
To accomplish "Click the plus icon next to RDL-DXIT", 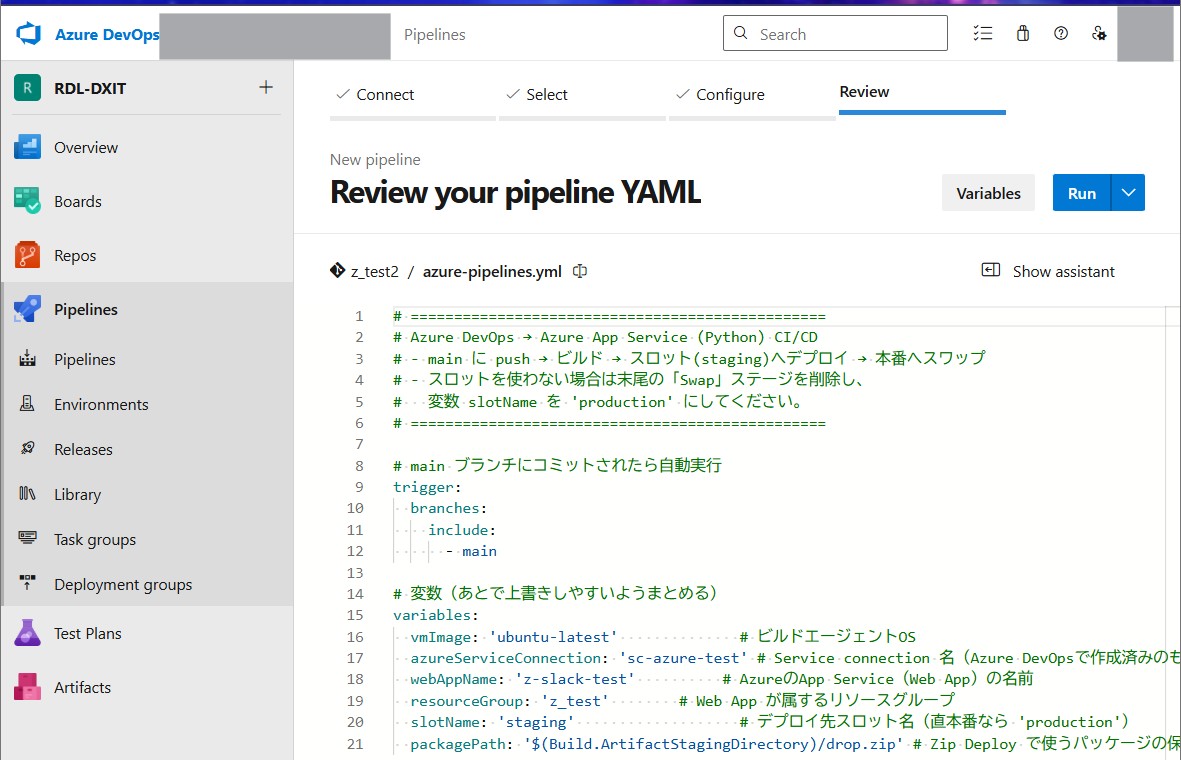I will coord(266,87).
